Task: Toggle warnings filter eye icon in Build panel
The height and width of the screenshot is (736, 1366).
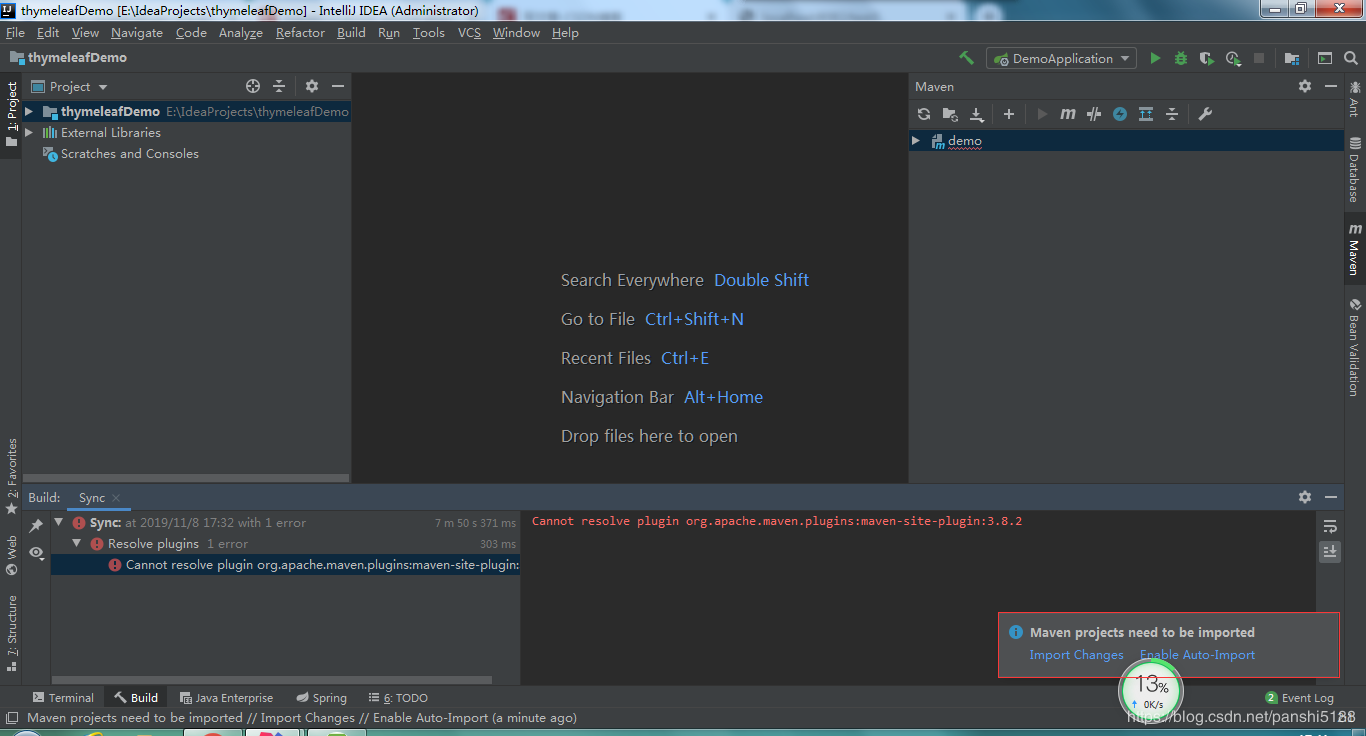Action: click(x=37, y=551)
